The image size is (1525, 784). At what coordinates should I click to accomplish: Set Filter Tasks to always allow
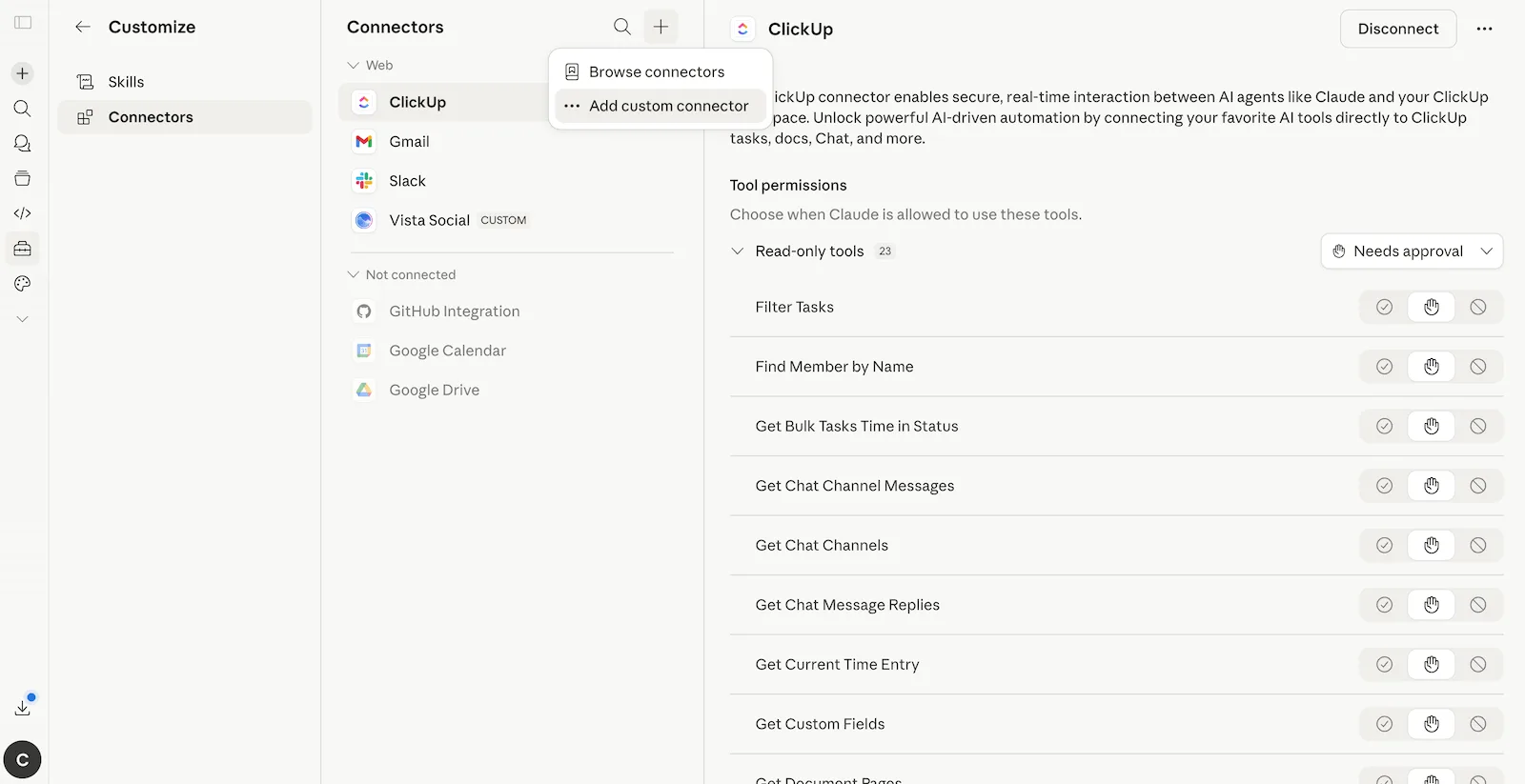point(1384,307)
